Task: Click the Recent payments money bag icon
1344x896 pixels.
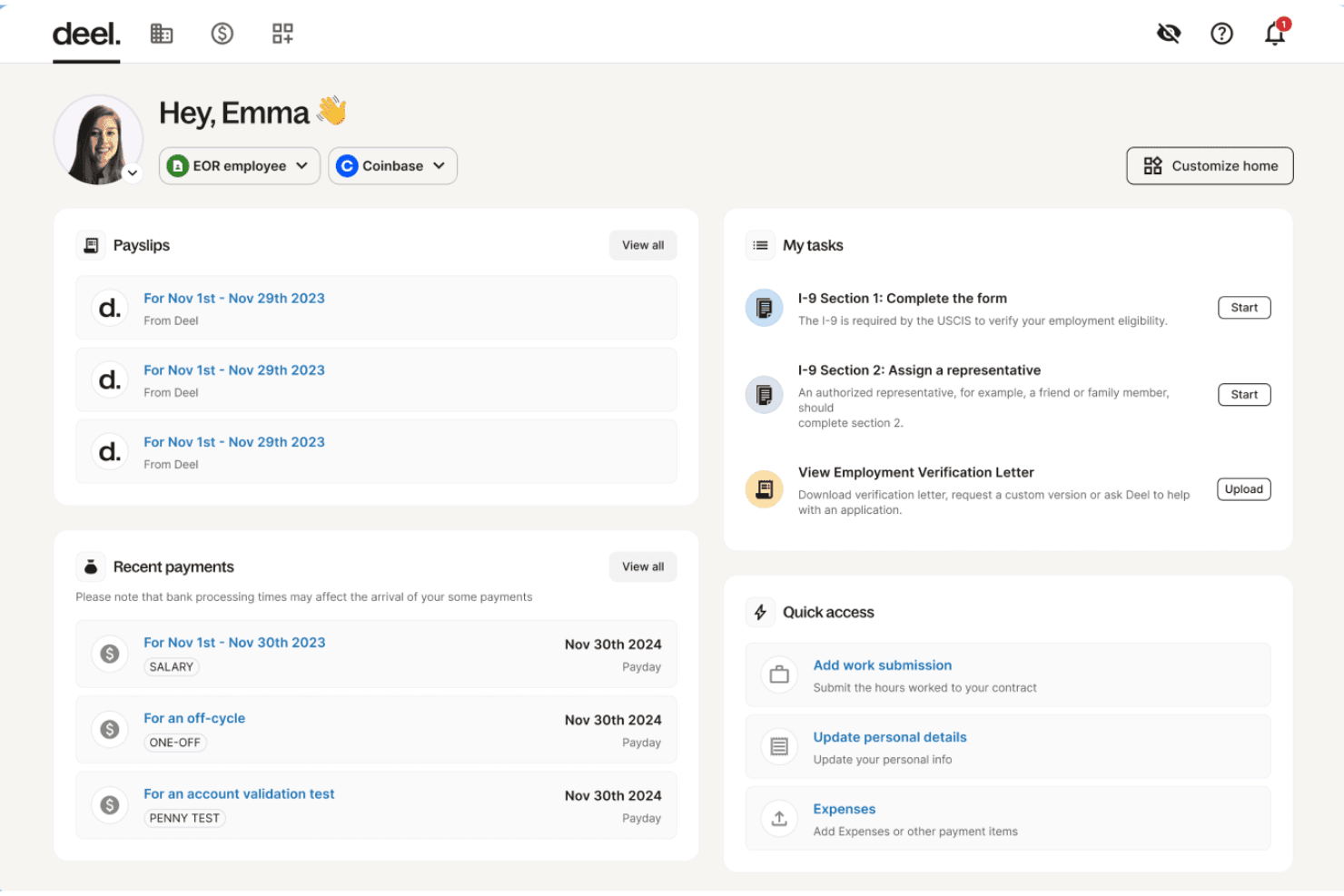Action: tap(91, 566)
